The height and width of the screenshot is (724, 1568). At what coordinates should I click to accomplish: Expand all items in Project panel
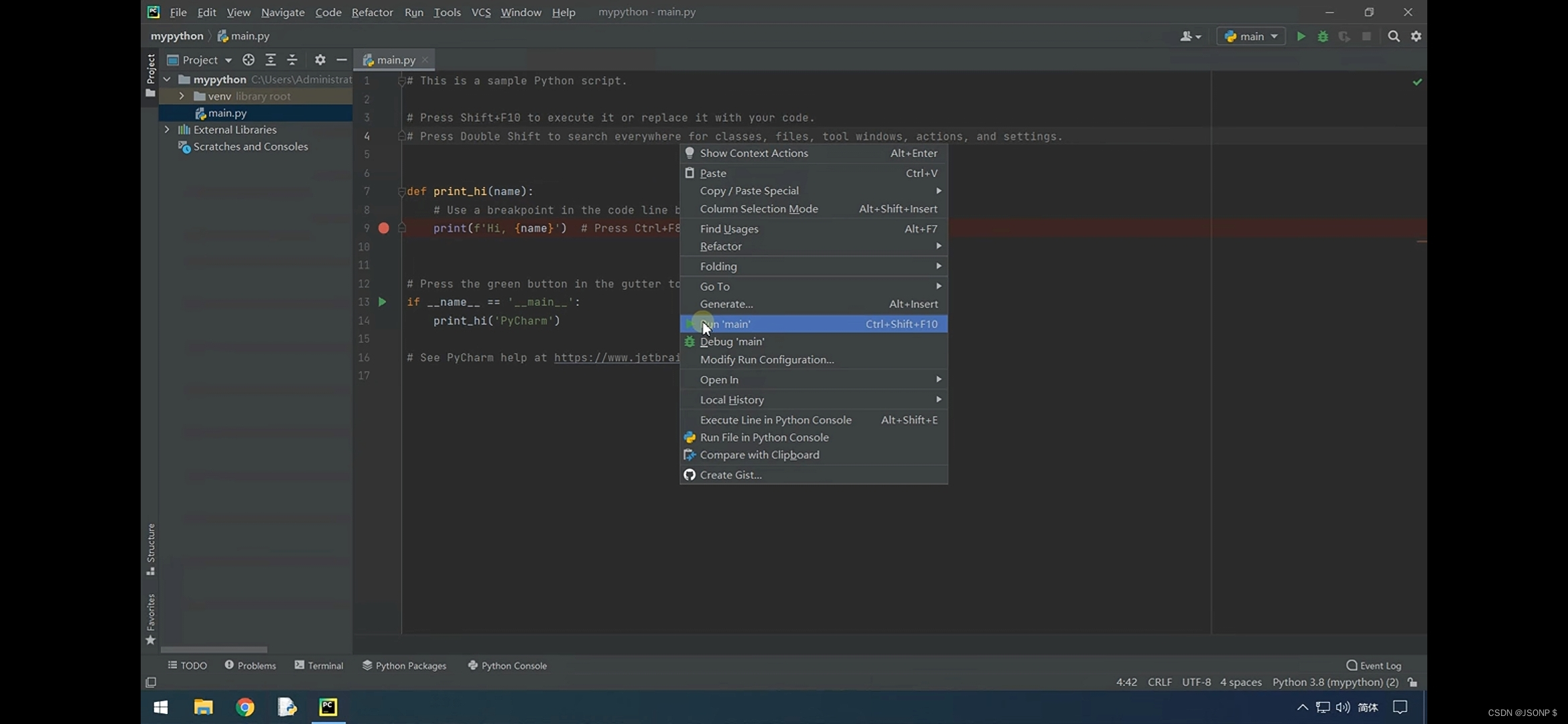pos(271,60)
